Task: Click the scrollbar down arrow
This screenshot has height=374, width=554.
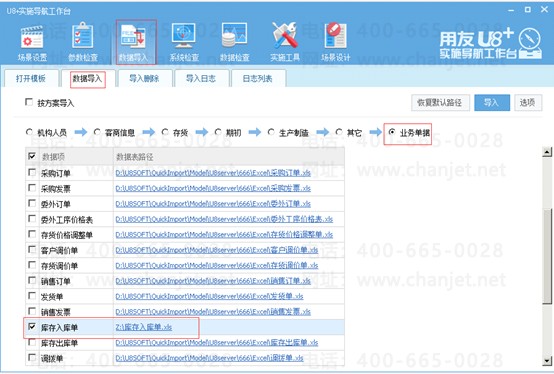Action: coord(547,361)
